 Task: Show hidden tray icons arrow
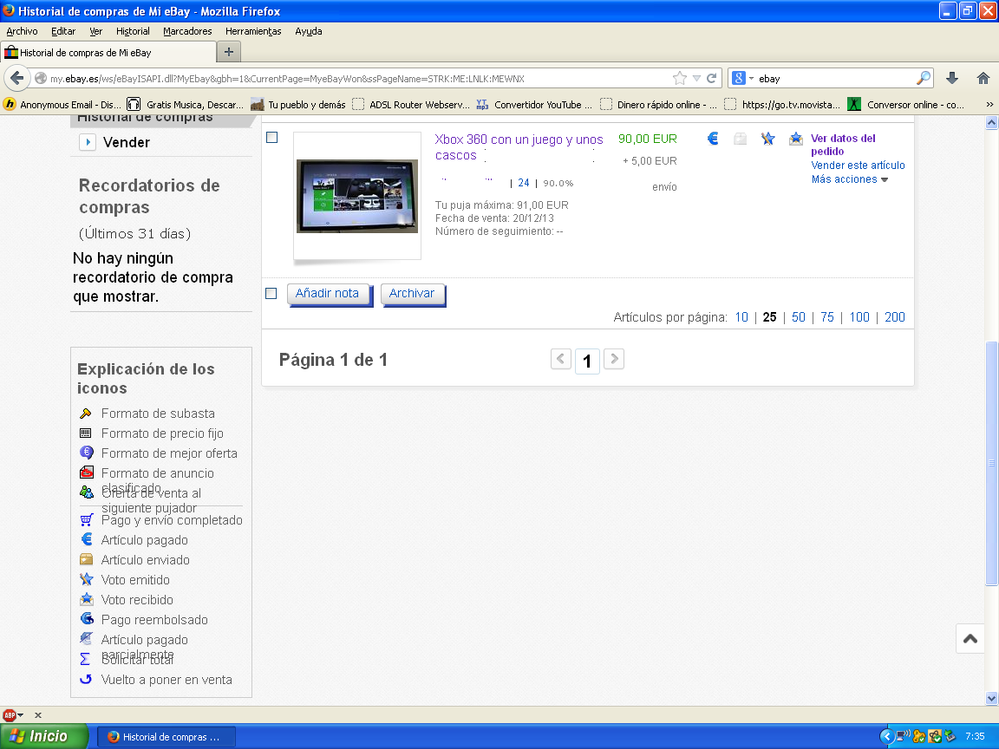tap(886, 736)
